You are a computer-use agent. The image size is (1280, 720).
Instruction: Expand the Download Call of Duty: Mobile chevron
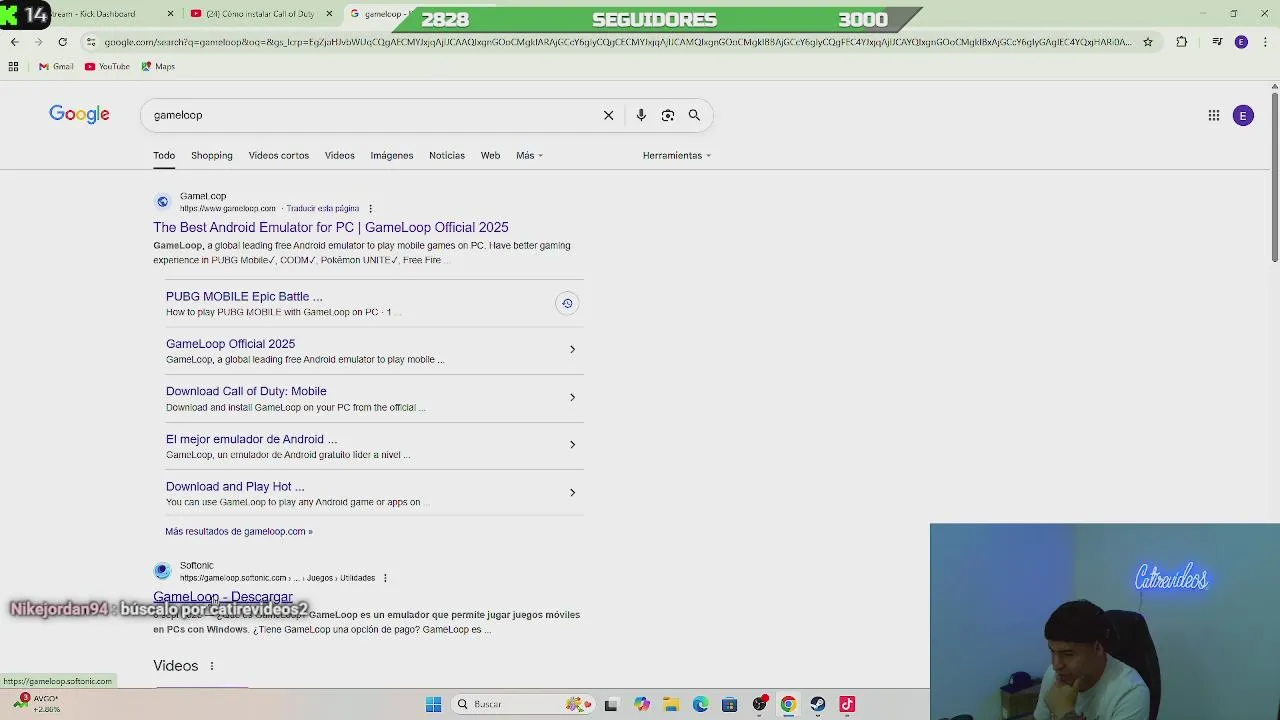click(x=572, y=397)
